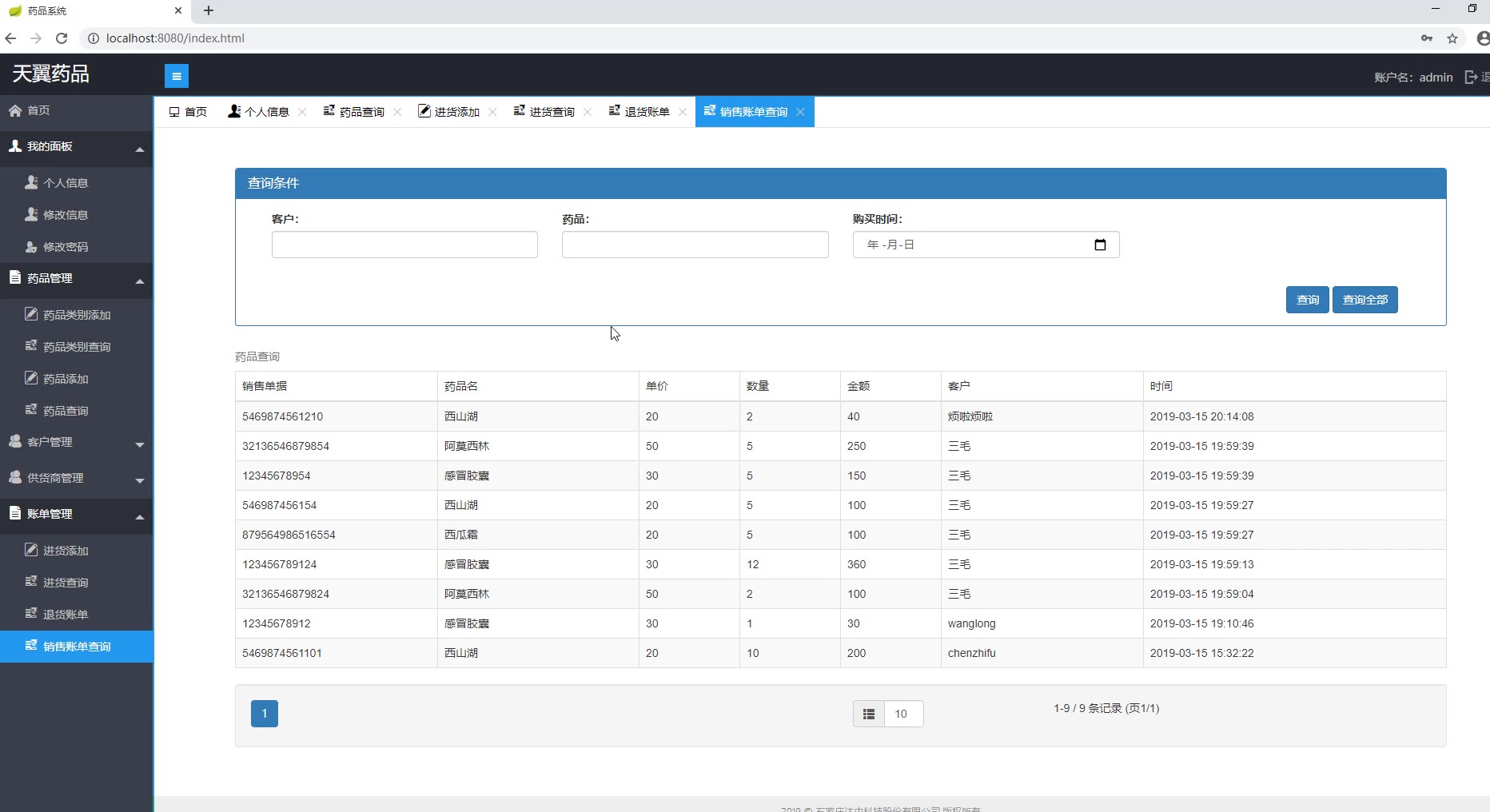Open the page size dropdown showing 10
Screen dimensions: 1490x812
pos(903,714)
